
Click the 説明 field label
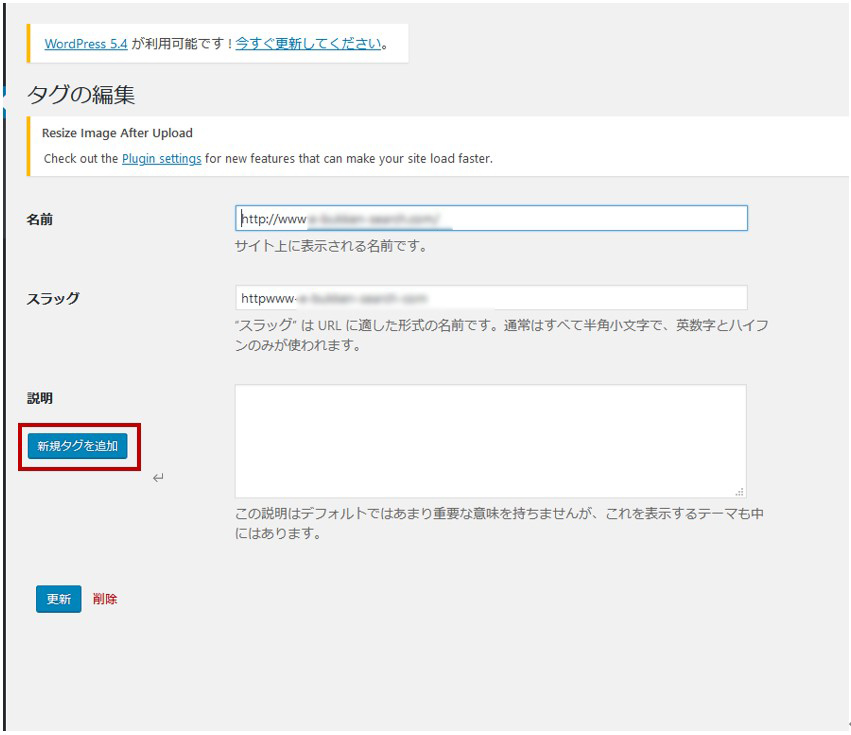[x=40, y=398]
